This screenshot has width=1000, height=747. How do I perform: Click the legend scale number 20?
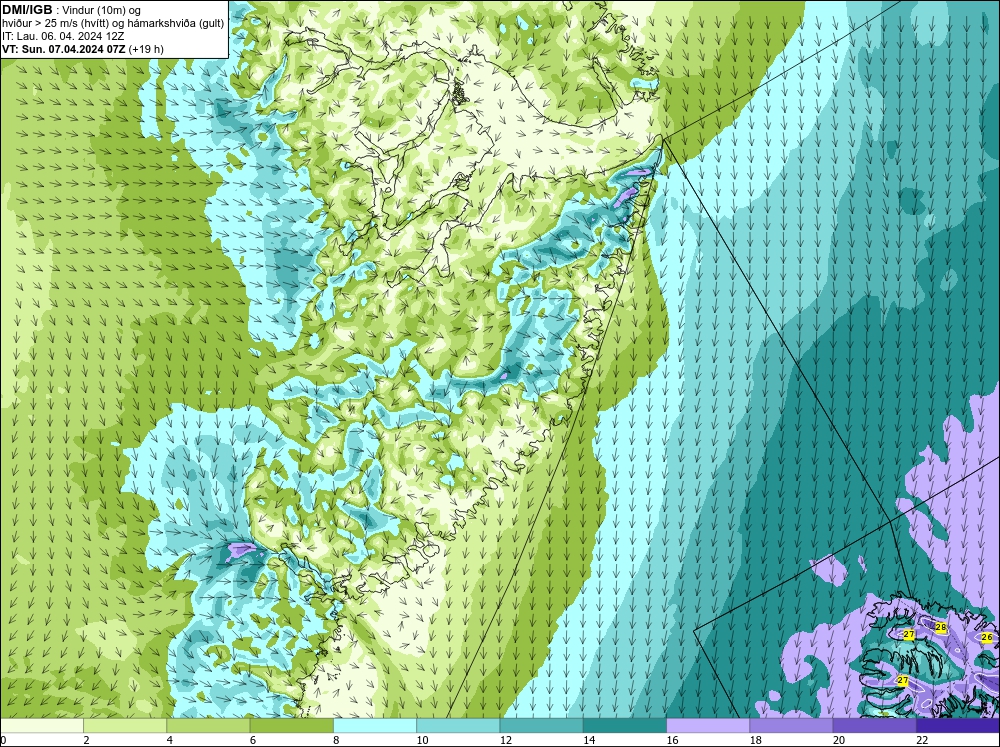[x=839, y=740]
